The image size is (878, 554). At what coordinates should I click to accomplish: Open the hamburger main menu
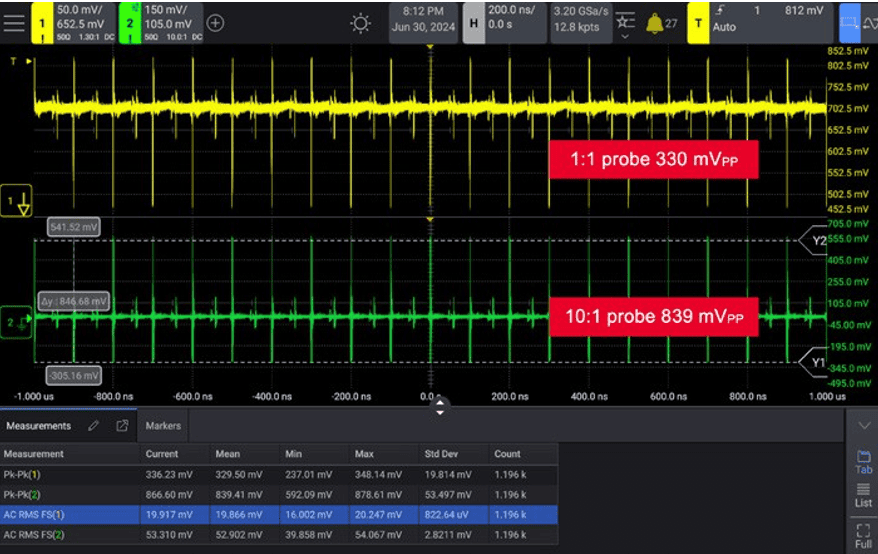tap(14, 22)
